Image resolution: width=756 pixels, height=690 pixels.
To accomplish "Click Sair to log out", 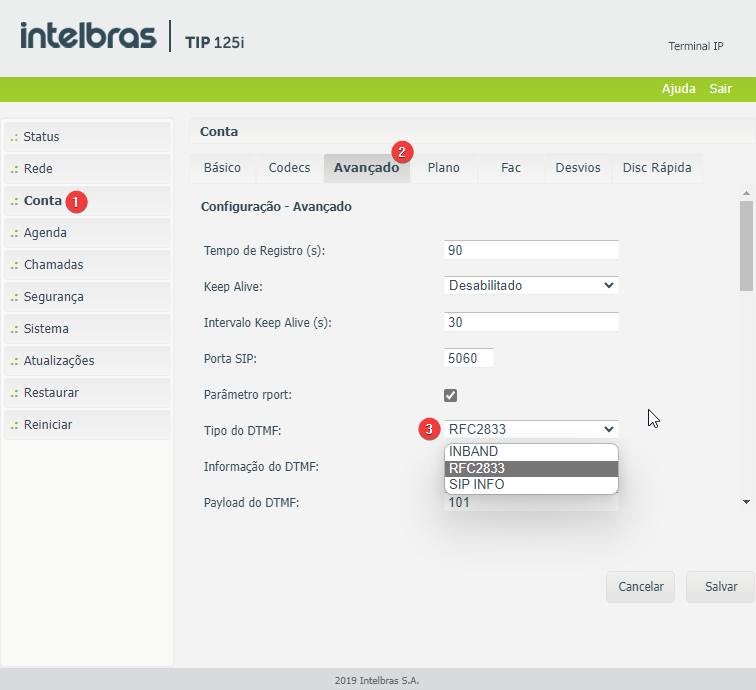I will point(720,89).
